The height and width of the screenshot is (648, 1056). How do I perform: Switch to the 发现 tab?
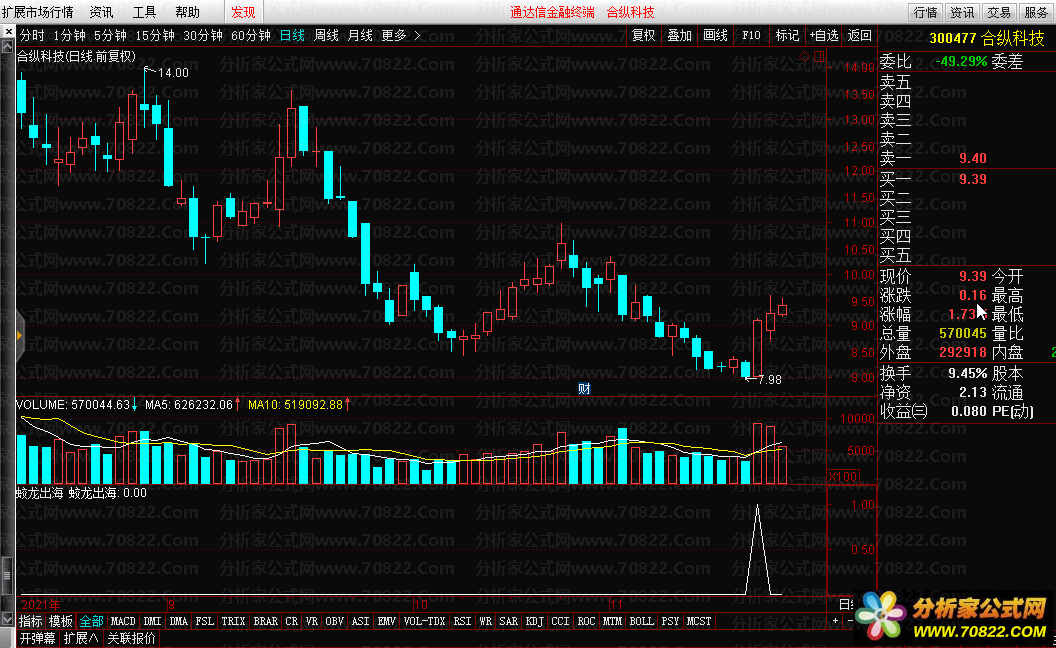[x=243, y=12]
